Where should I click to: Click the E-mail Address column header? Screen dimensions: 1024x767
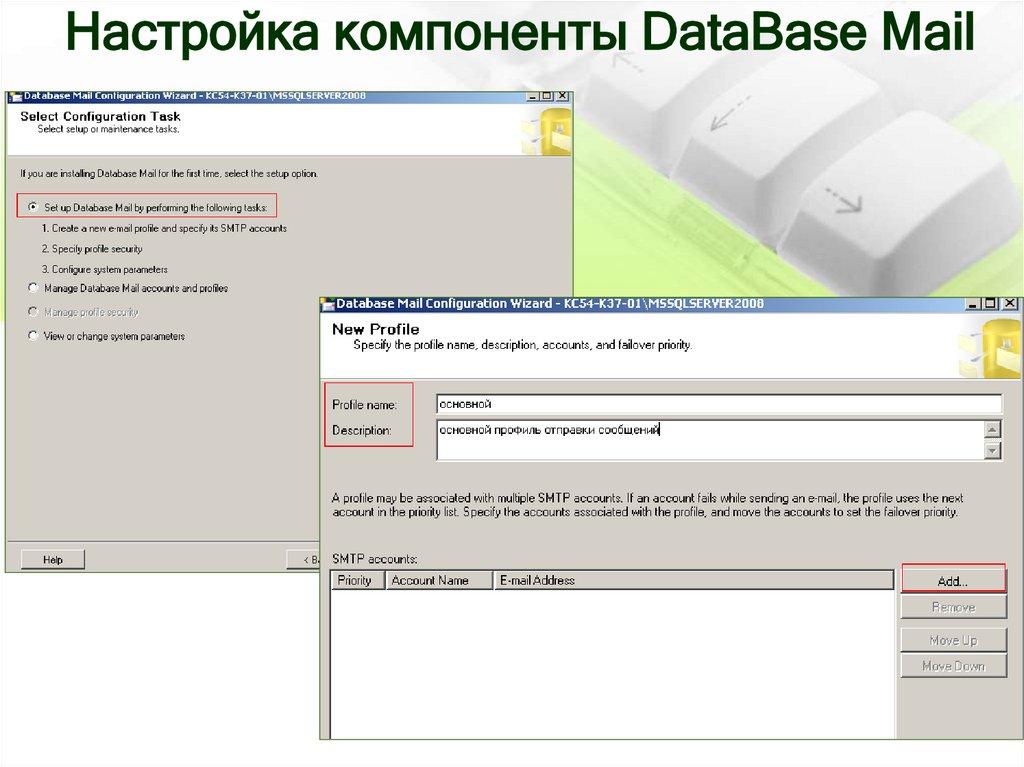point(540,580)
